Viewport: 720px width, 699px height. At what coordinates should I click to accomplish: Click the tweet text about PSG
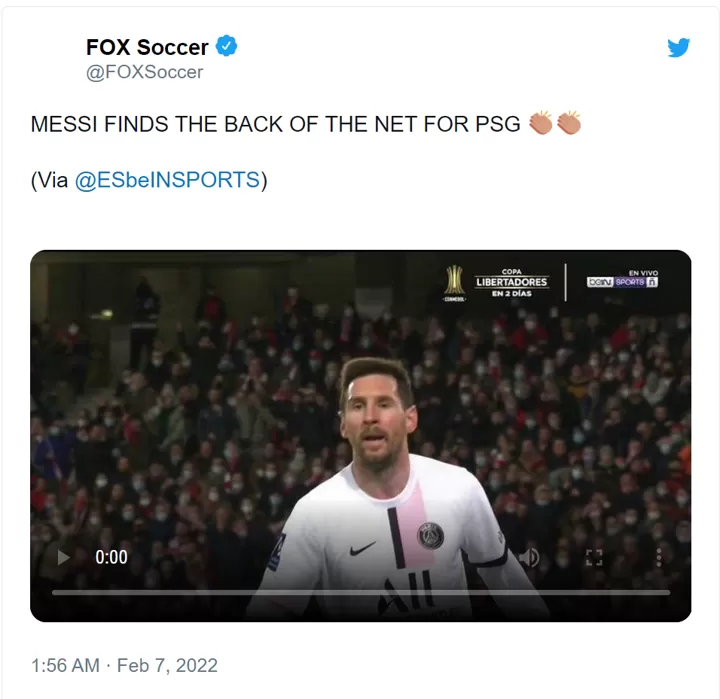coord(275,124)
